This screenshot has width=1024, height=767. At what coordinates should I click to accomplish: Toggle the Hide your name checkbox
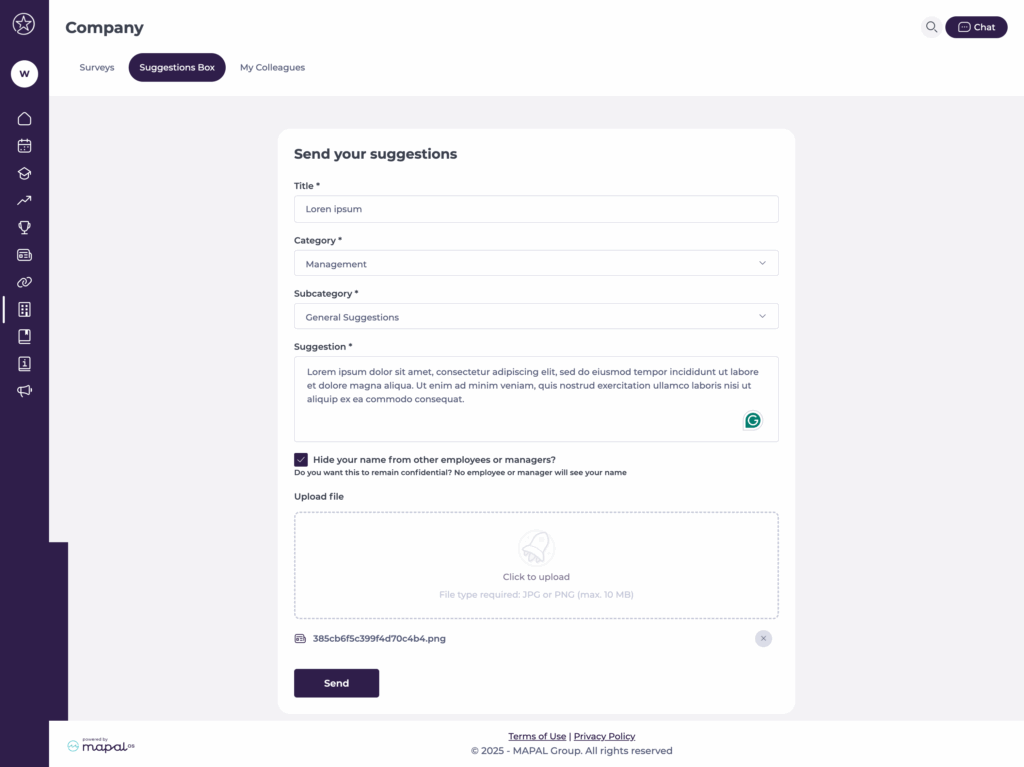pyautogui.click(x=301, y=460)
